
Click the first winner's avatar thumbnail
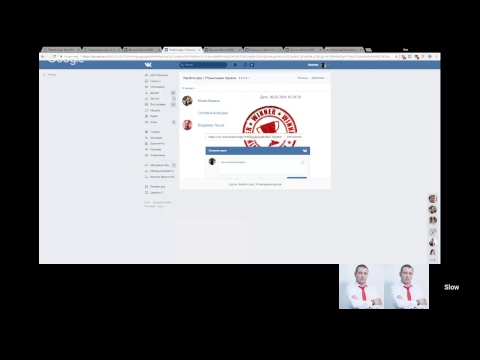pos(187,100)
